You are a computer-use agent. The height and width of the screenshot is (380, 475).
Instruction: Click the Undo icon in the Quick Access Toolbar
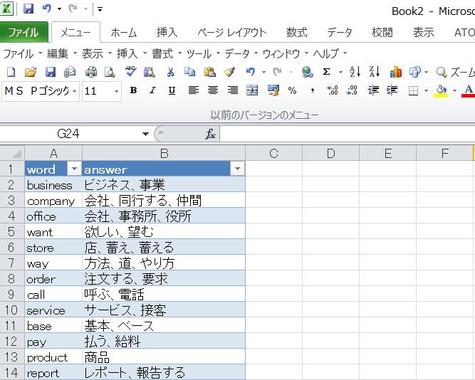[47, 9]
